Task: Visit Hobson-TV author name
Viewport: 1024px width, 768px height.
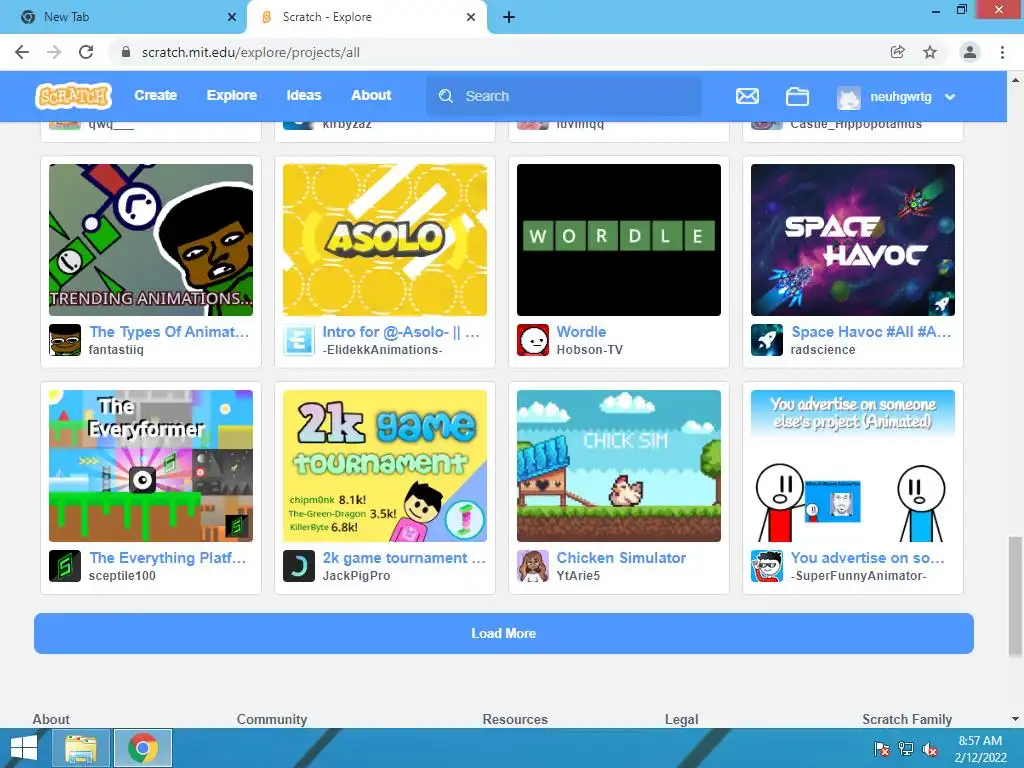Action: 590,350
